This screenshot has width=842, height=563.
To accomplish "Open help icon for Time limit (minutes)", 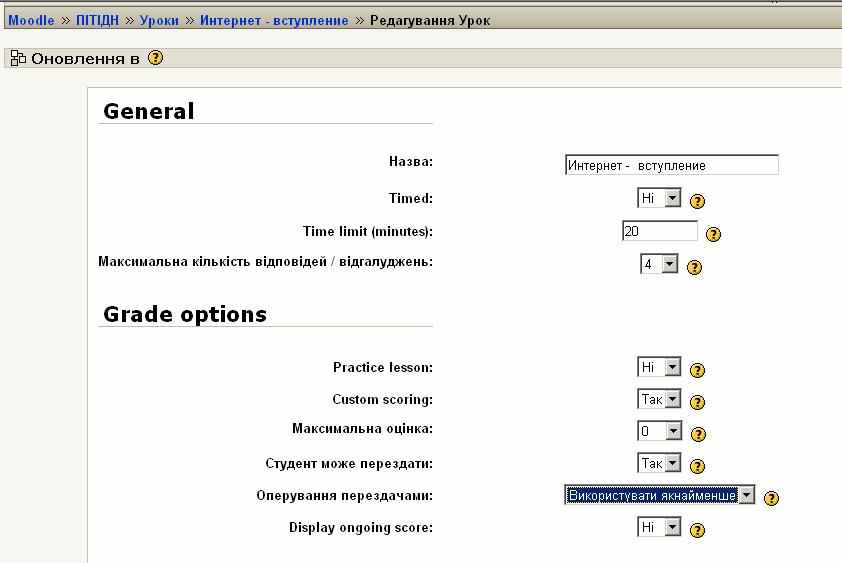I will click(713, 234).
